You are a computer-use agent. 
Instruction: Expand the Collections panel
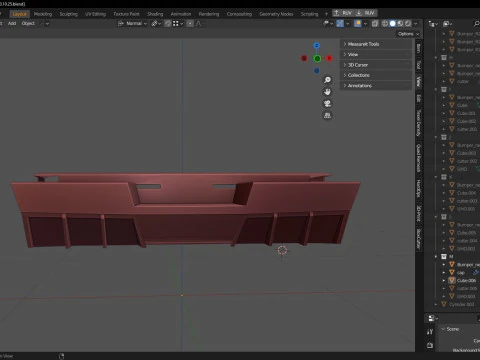[376, 75]
